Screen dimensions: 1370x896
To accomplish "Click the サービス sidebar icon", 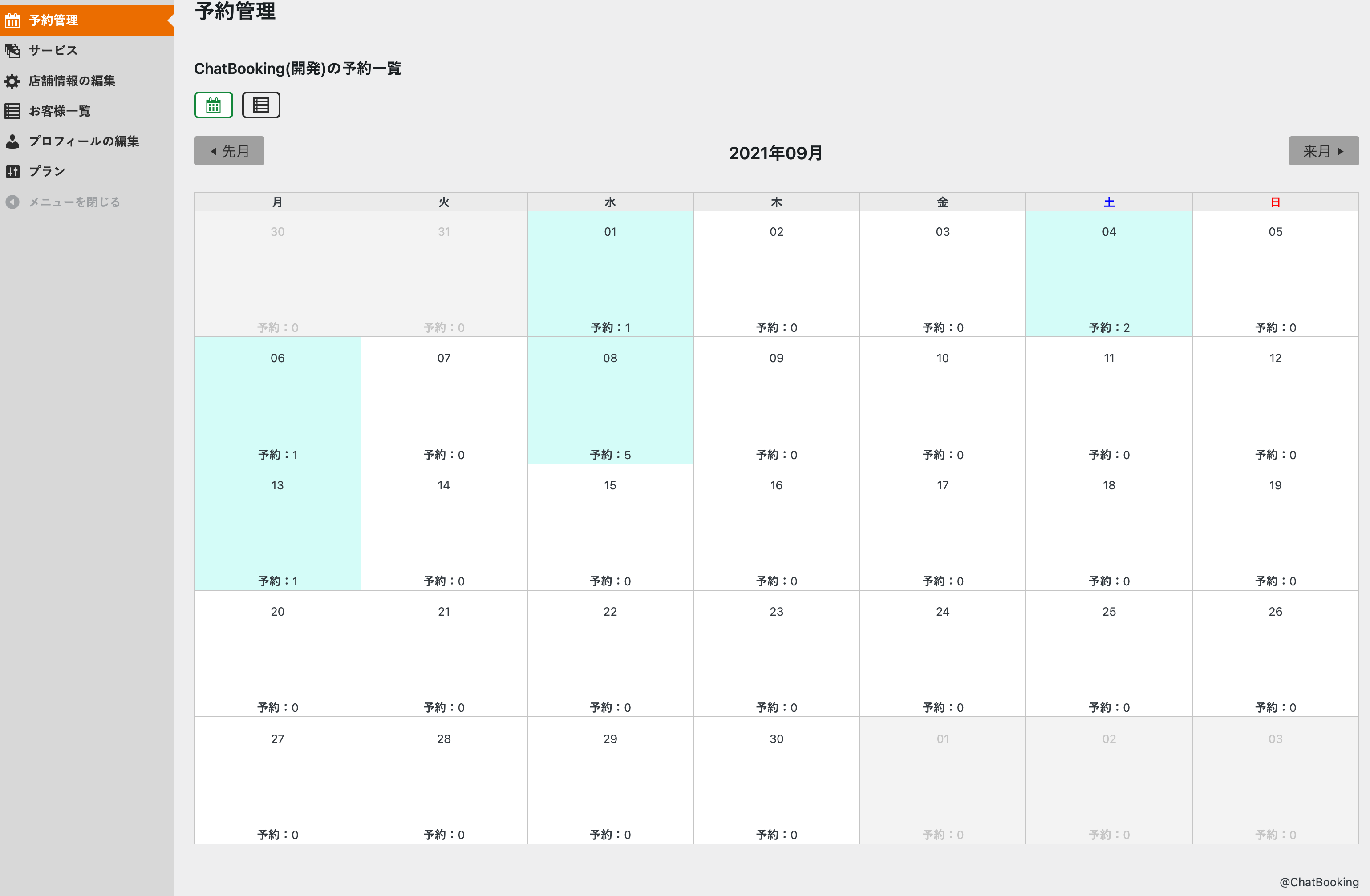I will pyautogui.click(x=12, y=51).
